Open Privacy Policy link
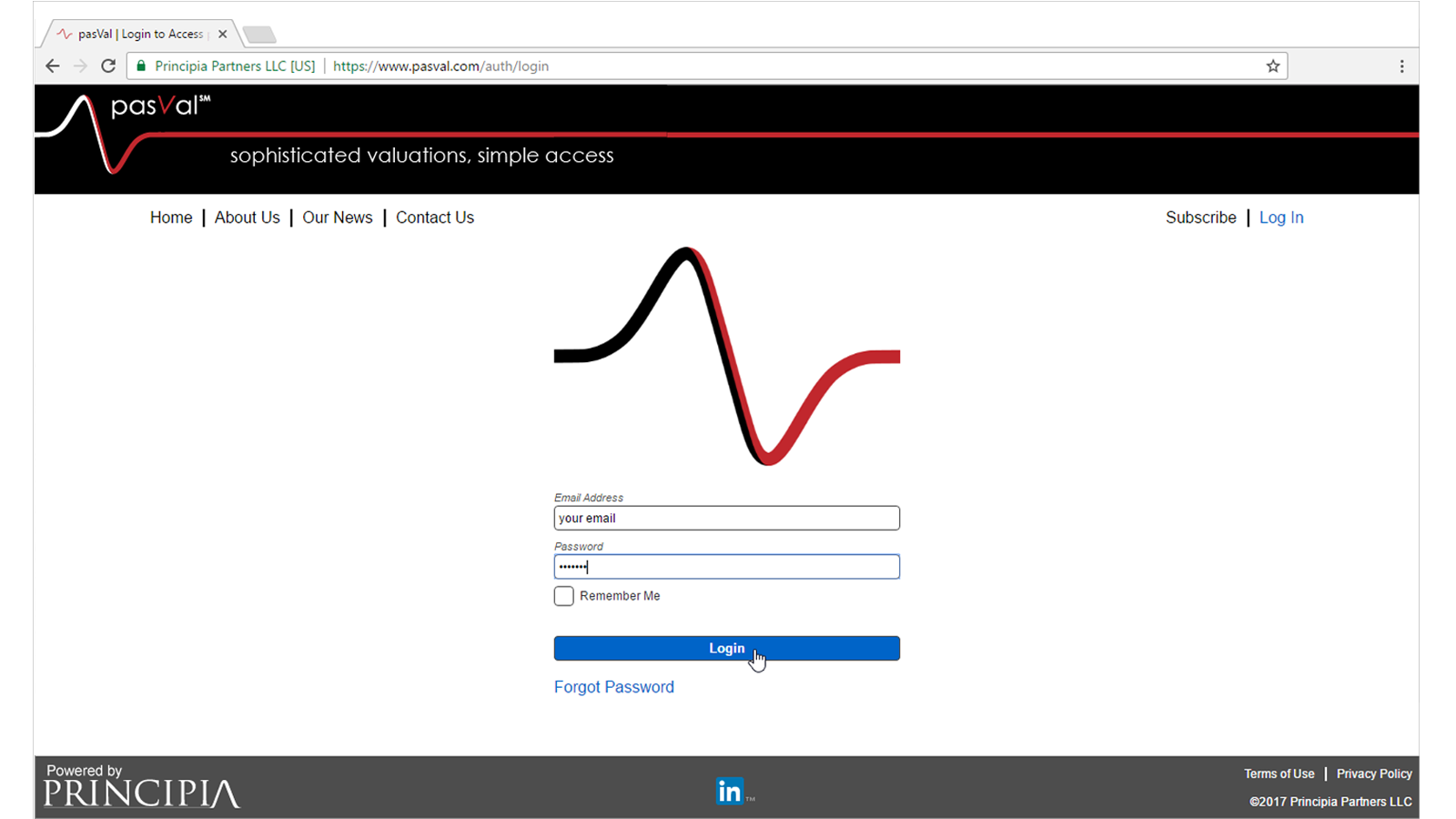This screenshot has height=819, width=1456. [x=1374, y=773]
